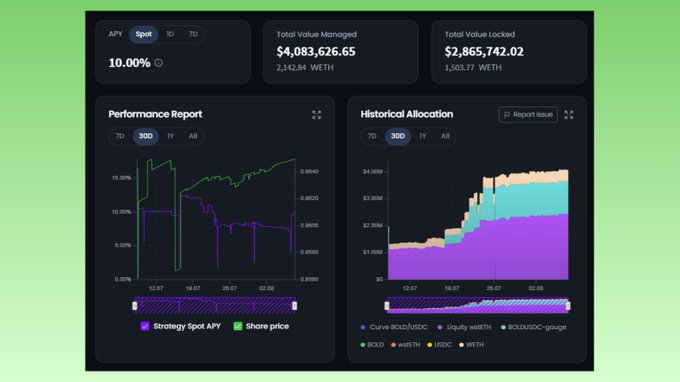Viewport: 680px width, 382px height.
Task: Click the Total Value Managed amount $4,083,626.65
Action: click(x=316, y=52)
